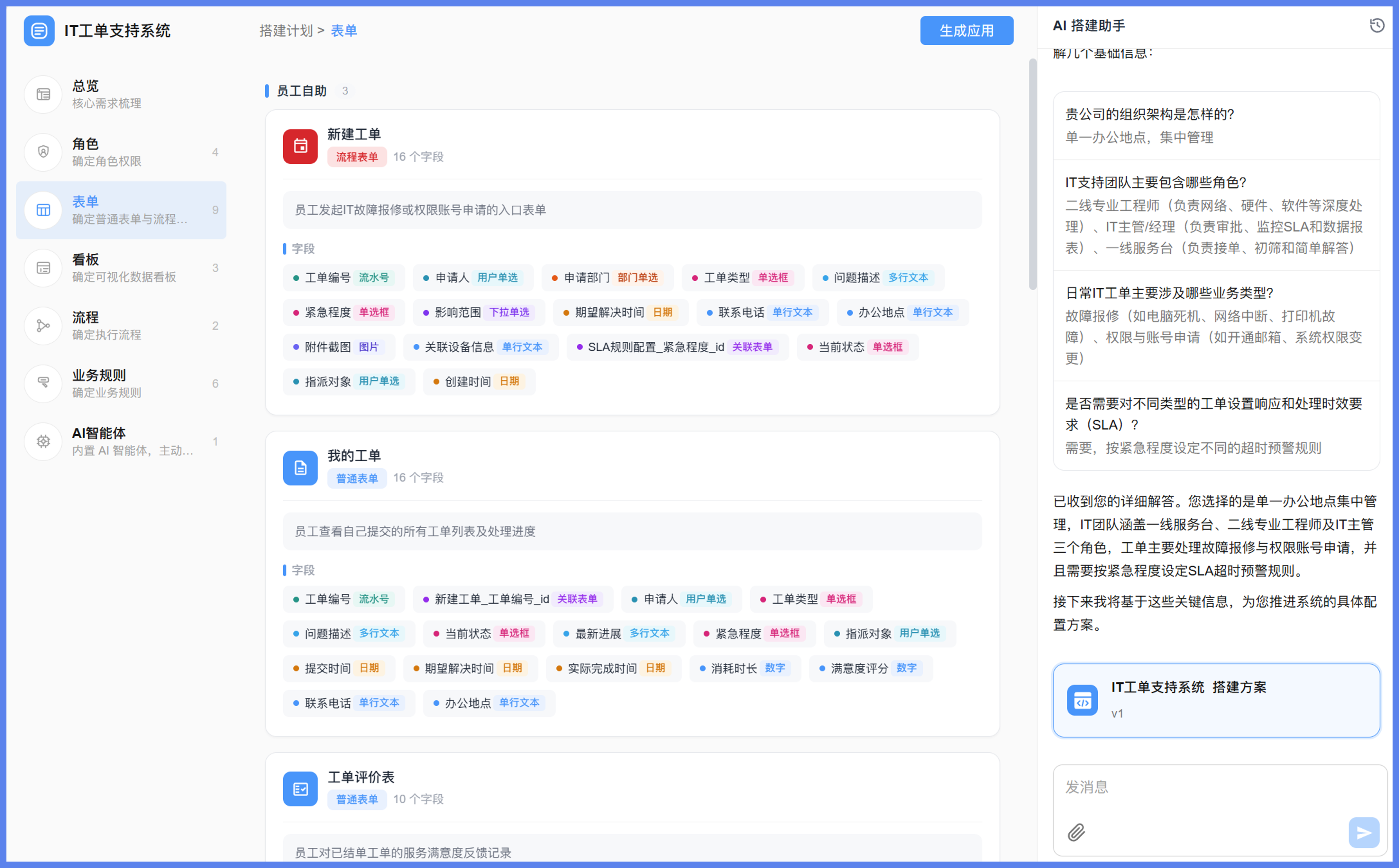Image resolution: width=1399 pixels, height=868 pixels.
Task: Select the 看板 navigation item
Action: 121,268
